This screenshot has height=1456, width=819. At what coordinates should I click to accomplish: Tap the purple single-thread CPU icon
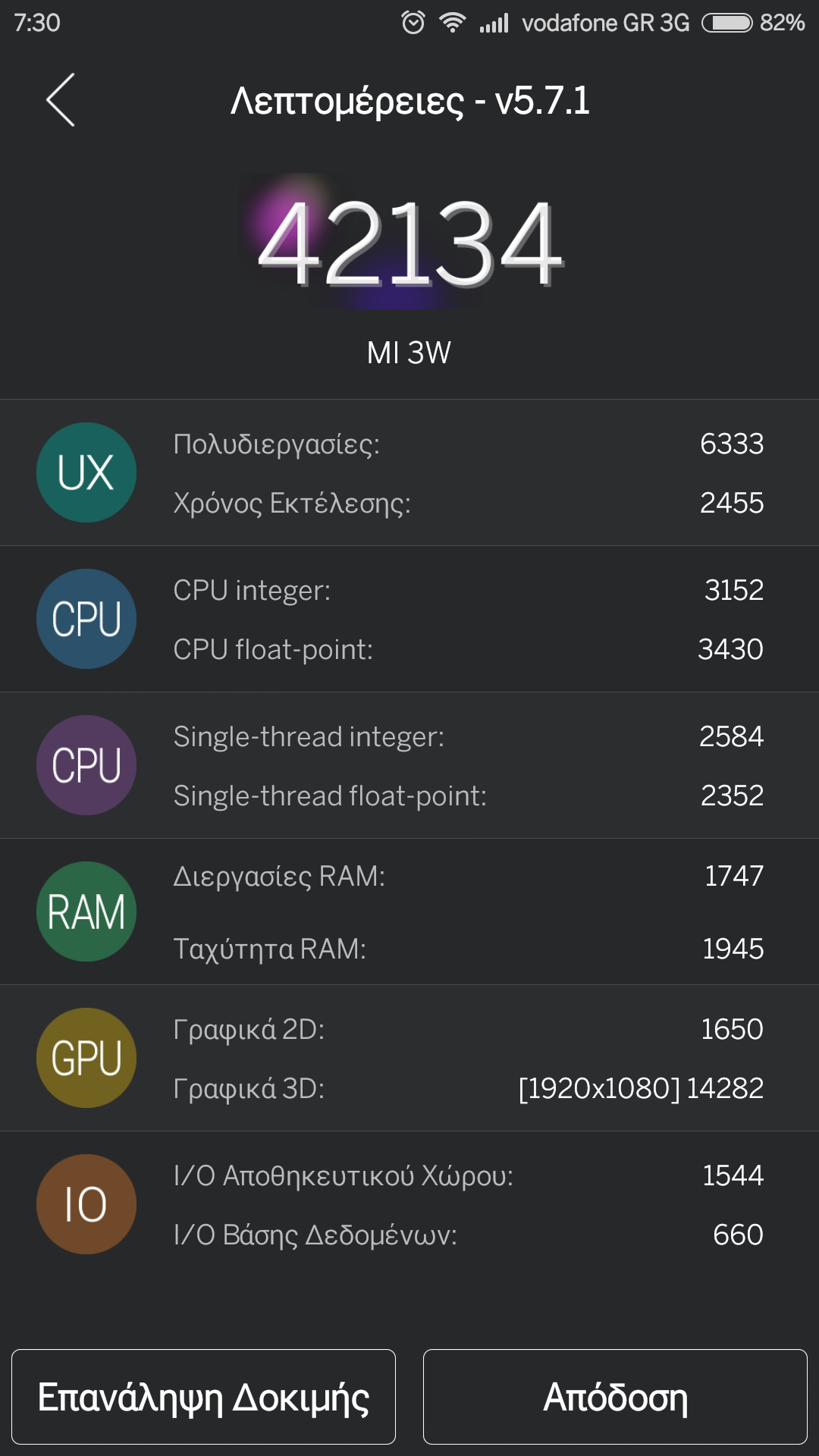pos(86,765)
